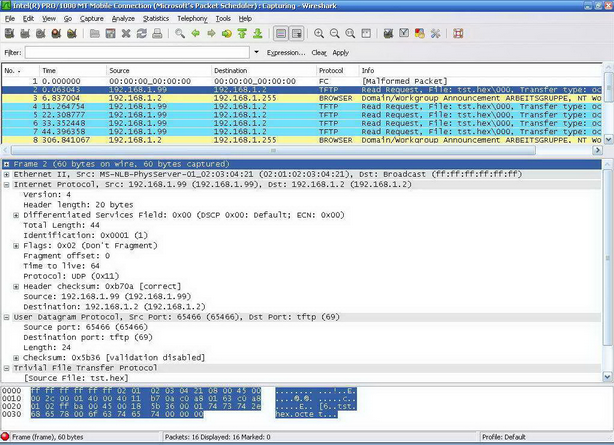This screenshot has height=445, width=614.
Task: Open the Telephony menu
Action: [192, 18]
